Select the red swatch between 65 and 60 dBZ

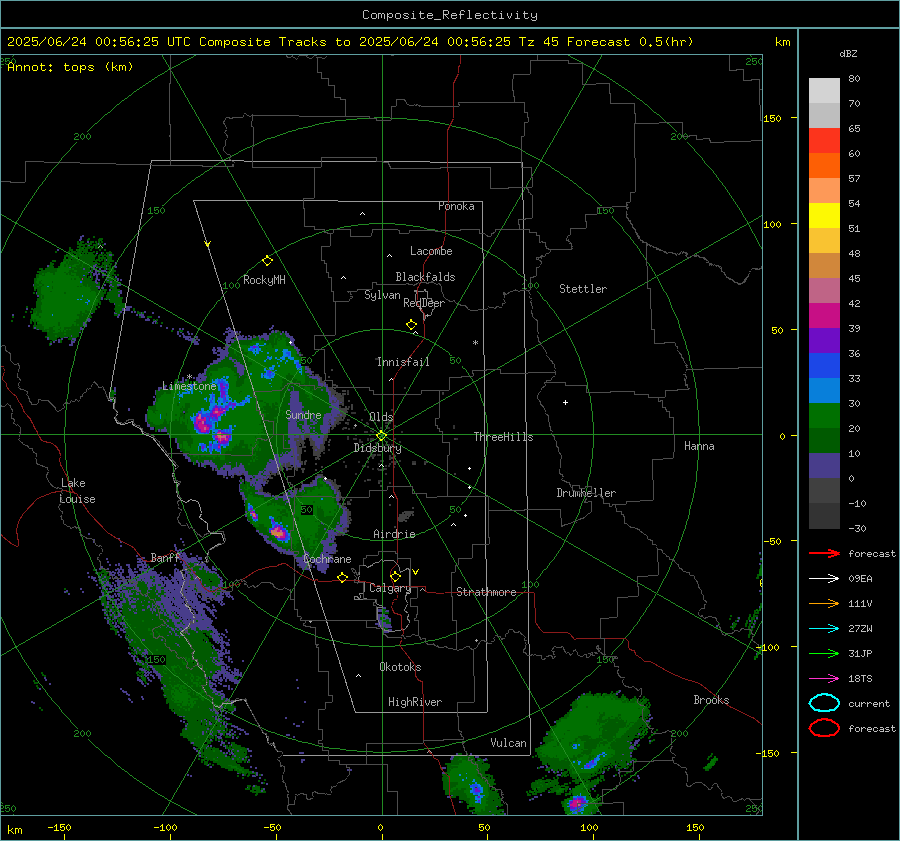click(824, 141)
